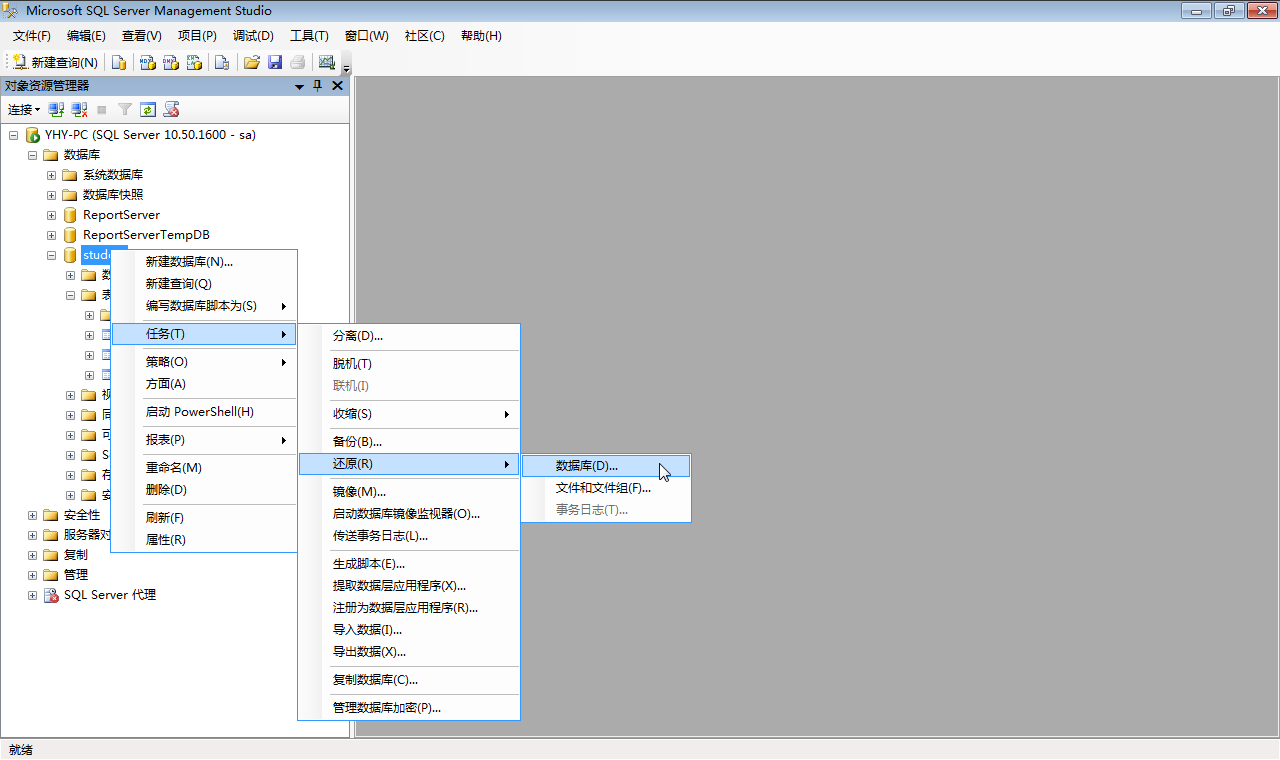
Task: Expand the 复制 folder
Action: coord(32,555)
